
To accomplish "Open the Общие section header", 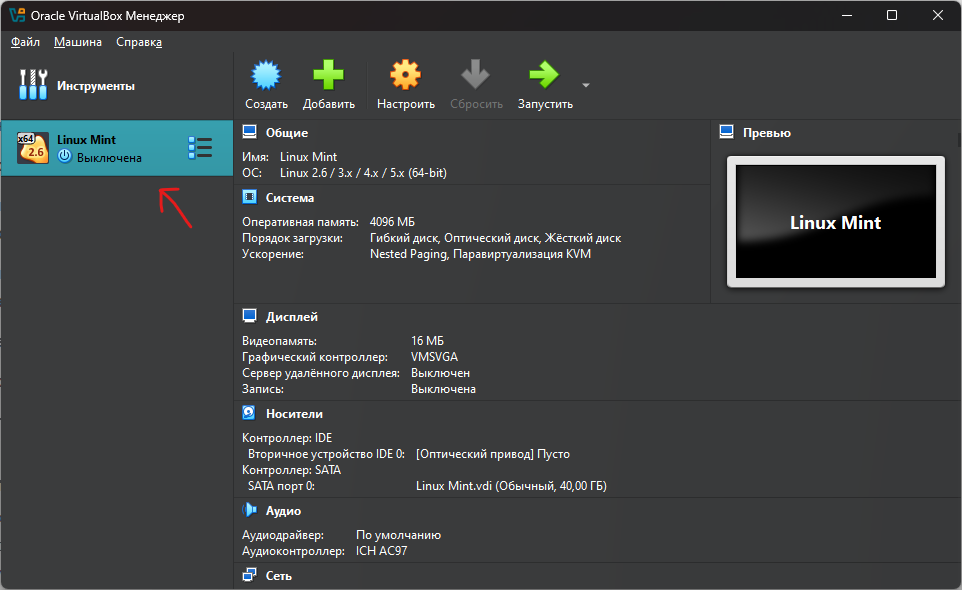I will (287, 132).
